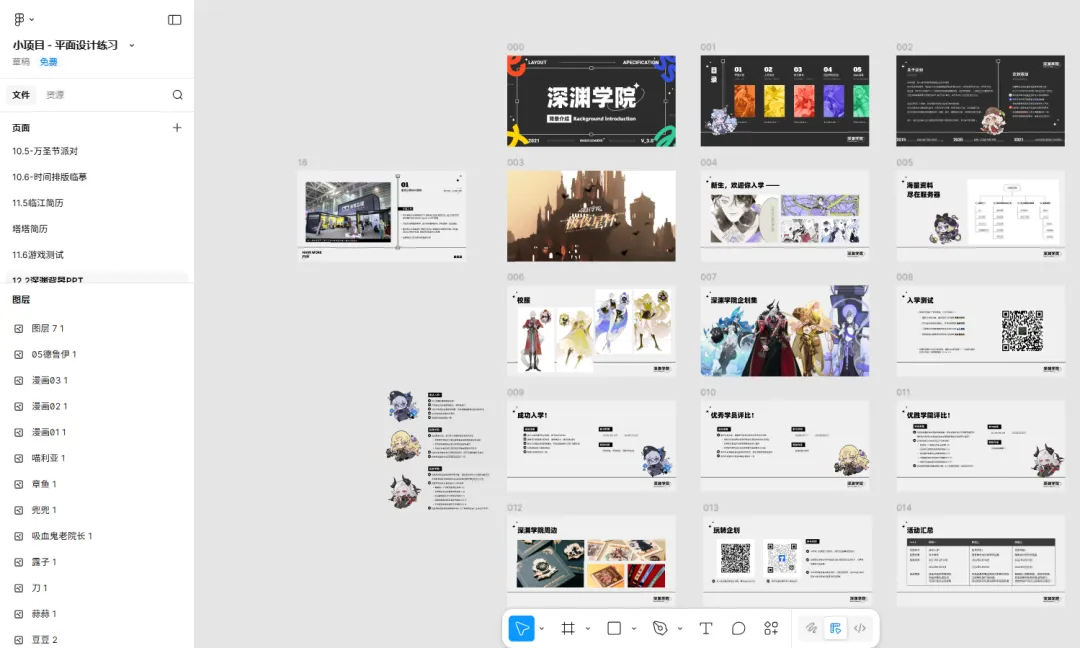Click the 草稿 drafts label

point(21,62)
